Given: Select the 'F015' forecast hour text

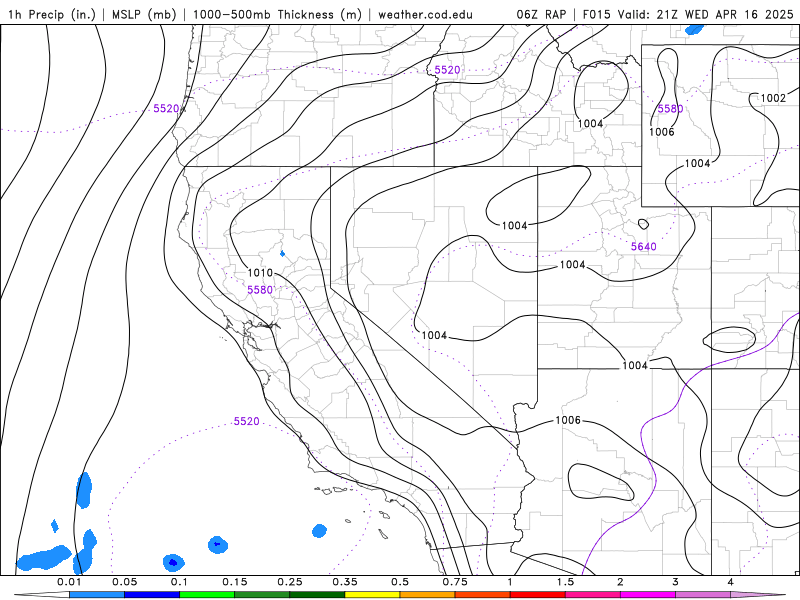Looking at the screenshot, I should click(x=597, y=14).
